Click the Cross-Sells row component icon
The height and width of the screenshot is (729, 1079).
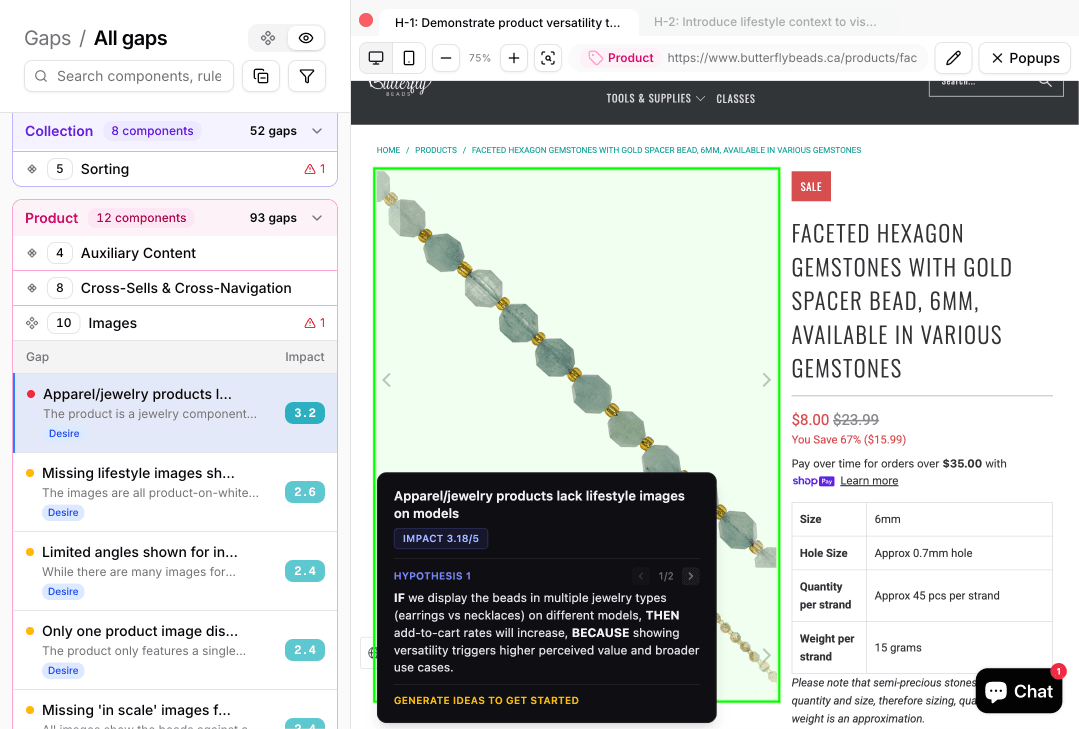[x=32, y=288]
